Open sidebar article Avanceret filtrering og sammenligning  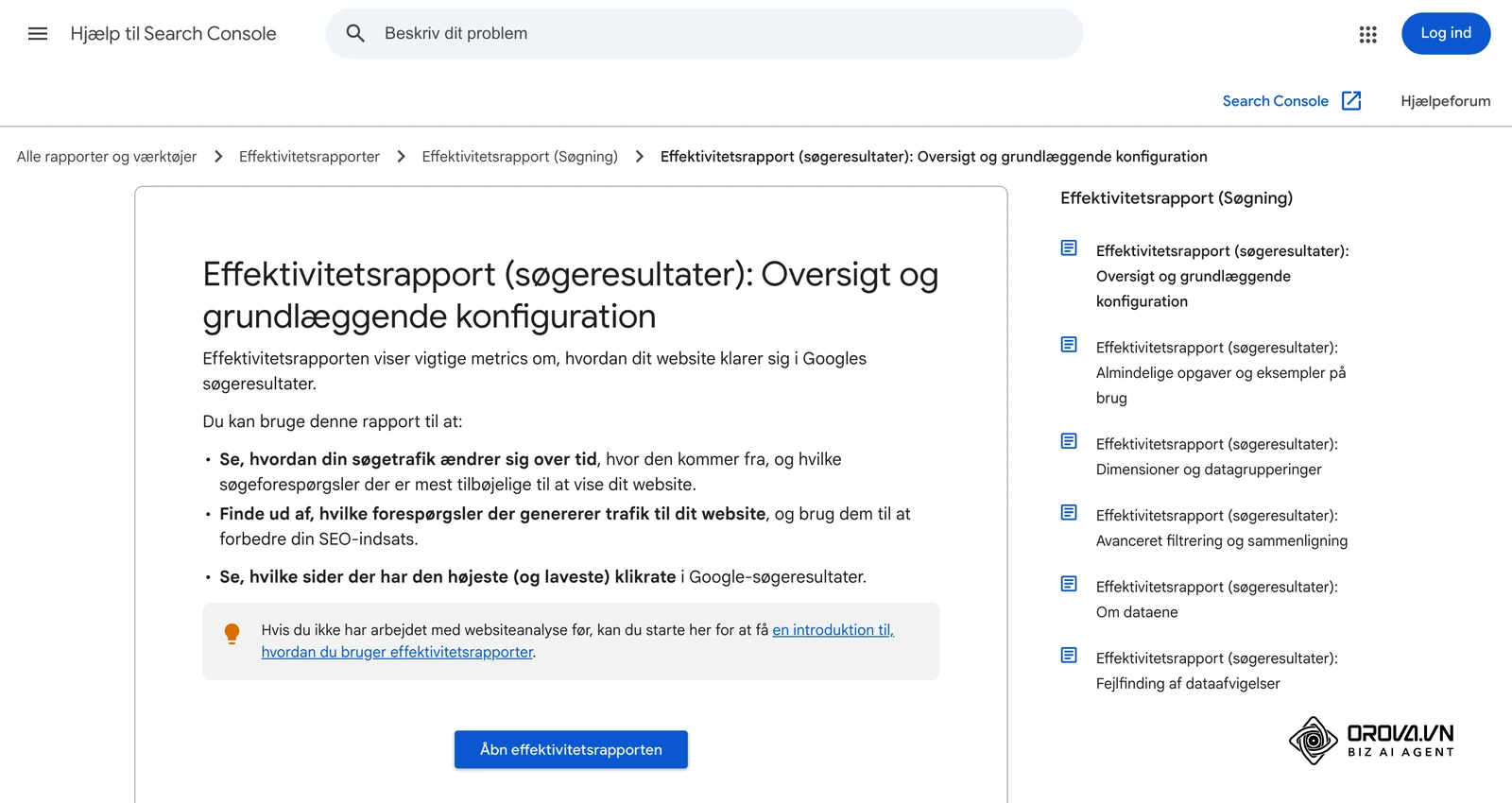tap(1222, 528)
